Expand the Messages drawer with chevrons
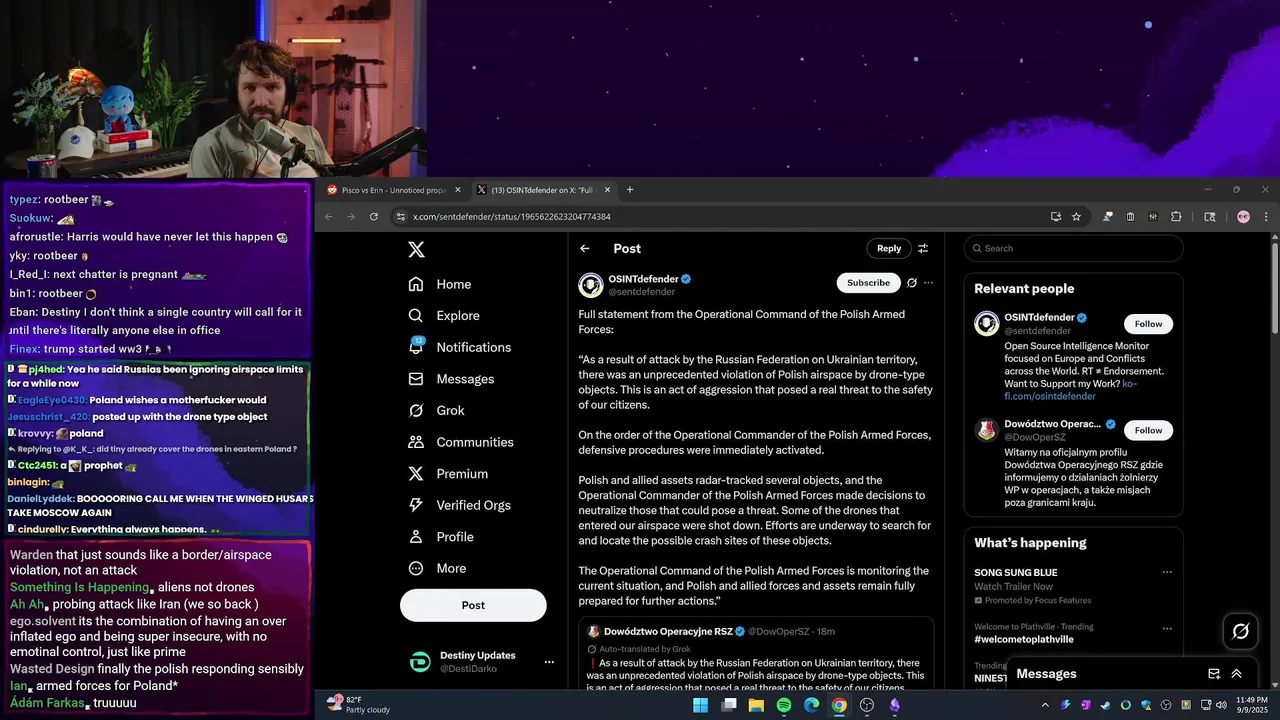1280x720 pixels. (1237, 674)
